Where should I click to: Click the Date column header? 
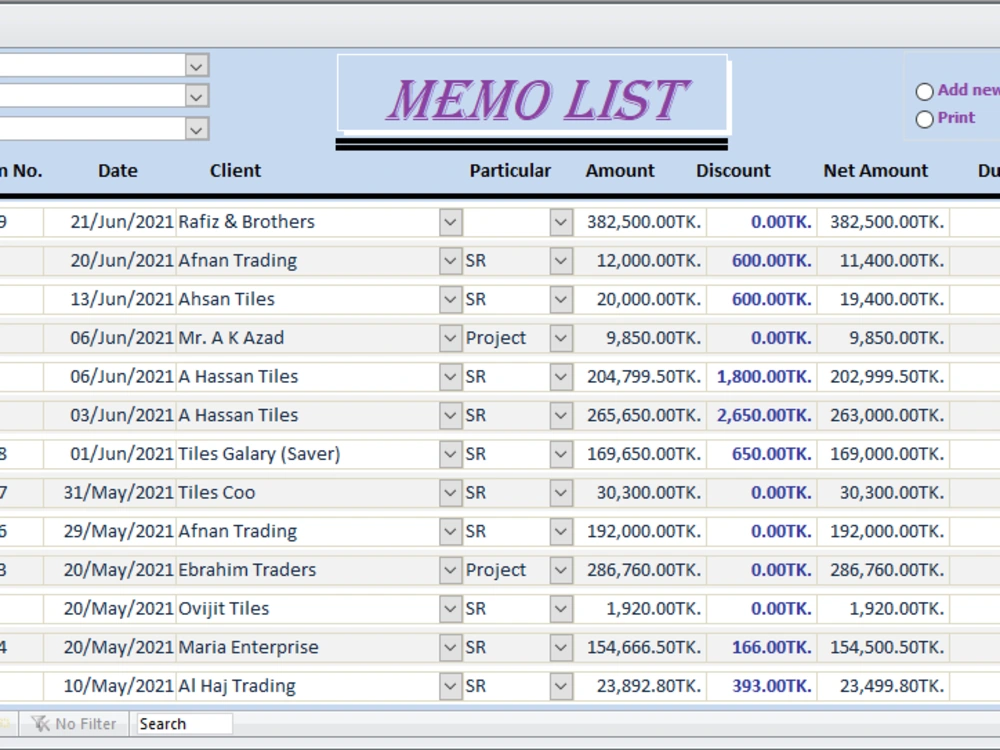(118, 171)
